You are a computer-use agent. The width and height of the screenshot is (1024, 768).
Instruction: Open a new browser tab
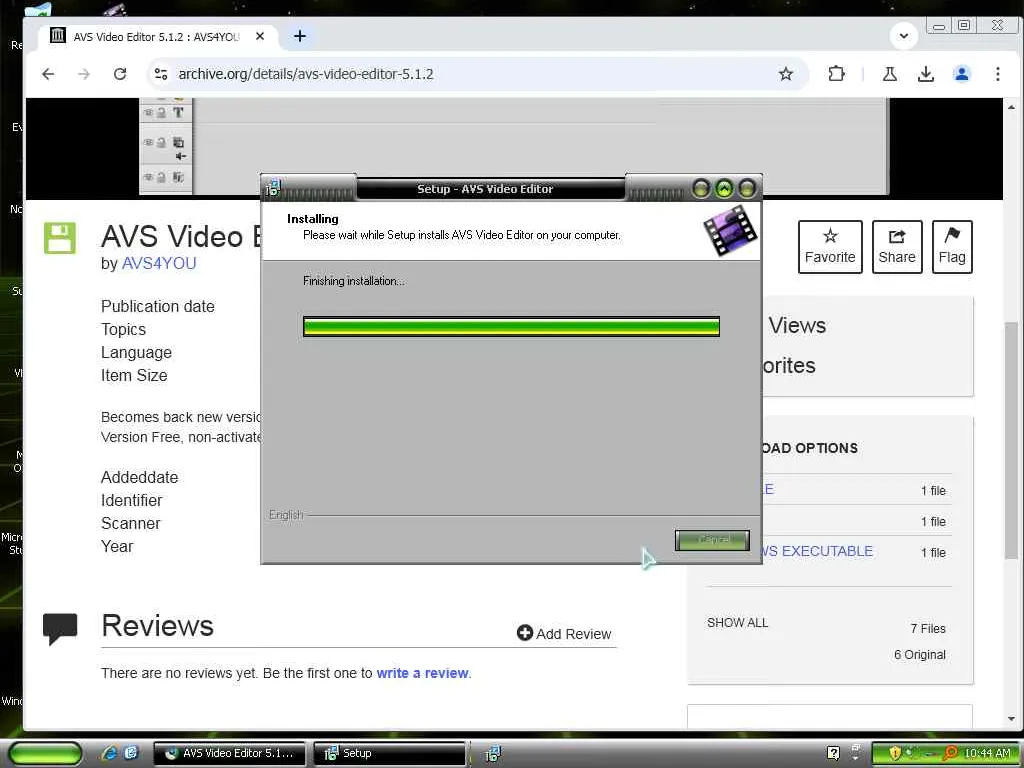pos(300,37)
